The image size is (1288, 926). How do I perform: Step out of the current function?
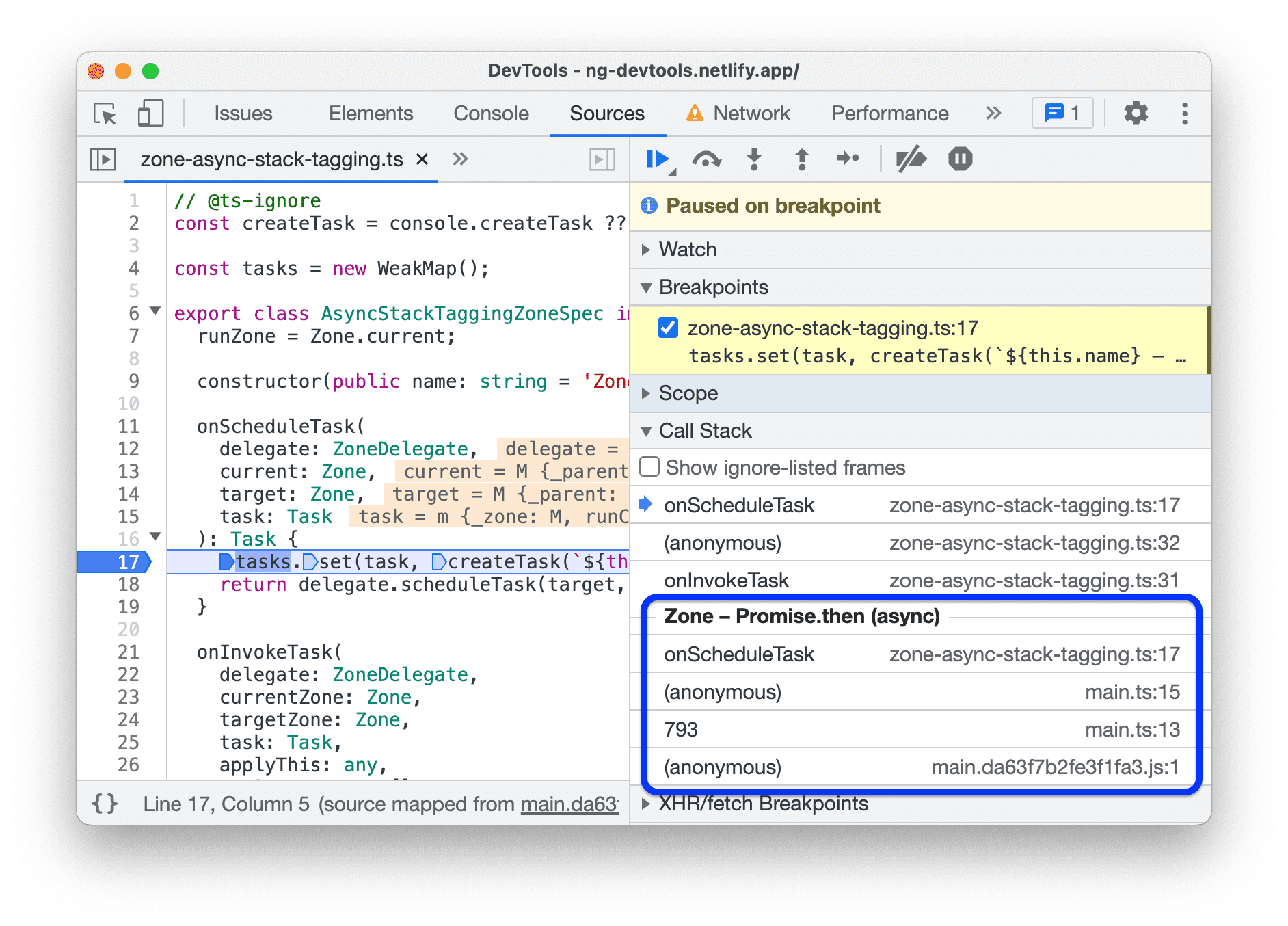pos(801,159)
